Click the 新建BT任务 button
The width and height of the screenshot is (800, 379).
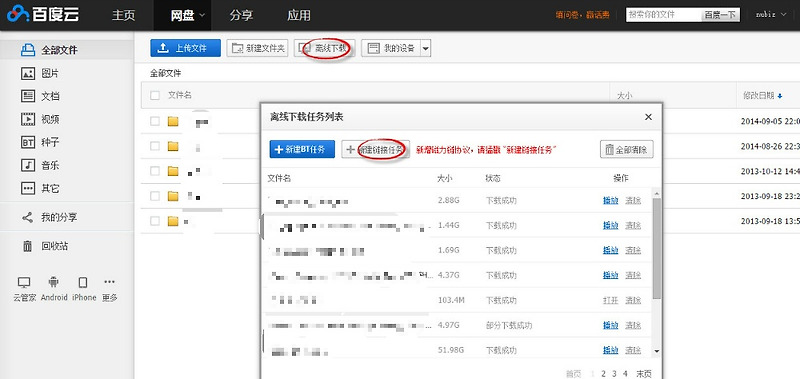[302, 149]
